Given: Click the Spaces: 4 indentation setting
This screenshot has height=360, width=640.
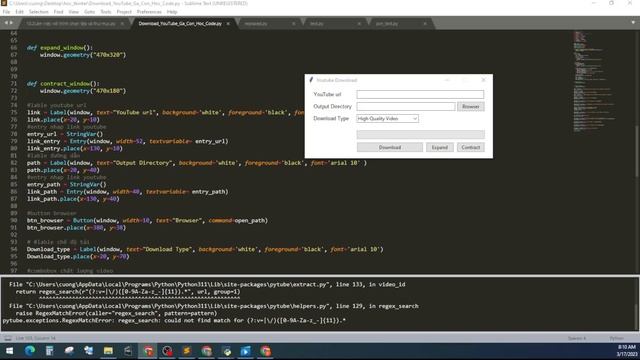Looking at the screenshot, I should 576,338.
